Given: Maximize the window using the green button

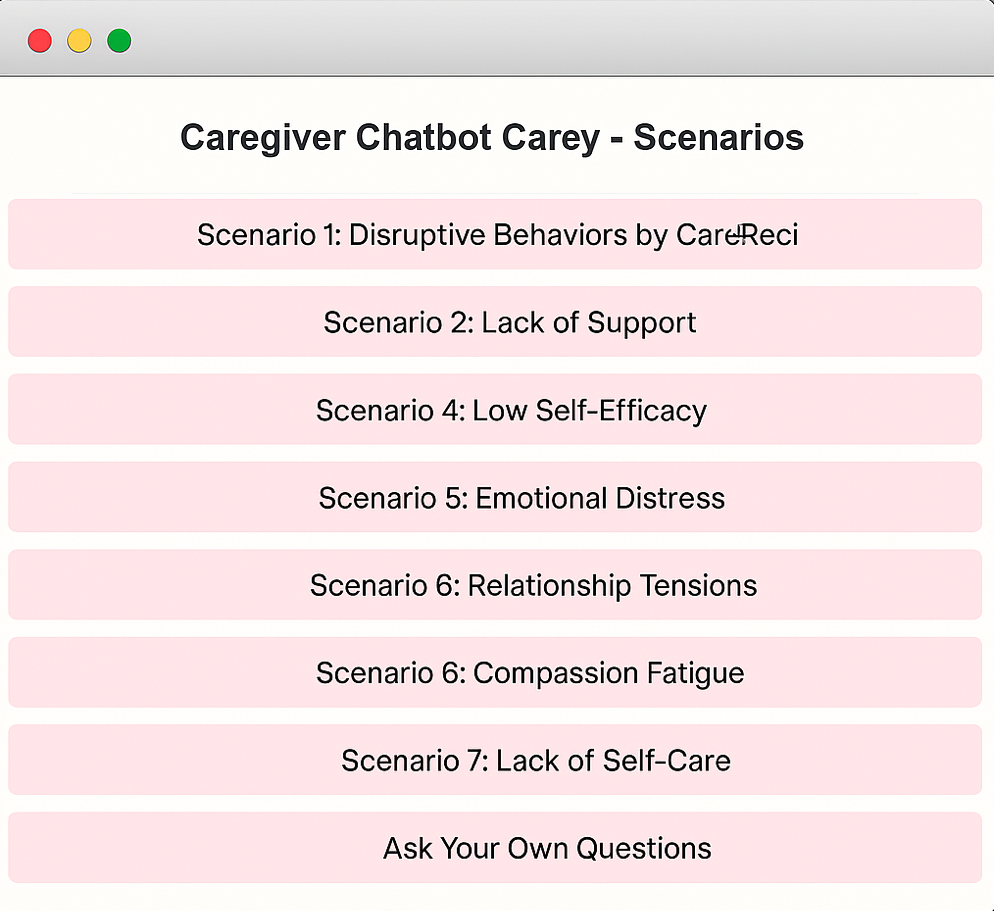Looking at the screenshot, I should point(119,41).
